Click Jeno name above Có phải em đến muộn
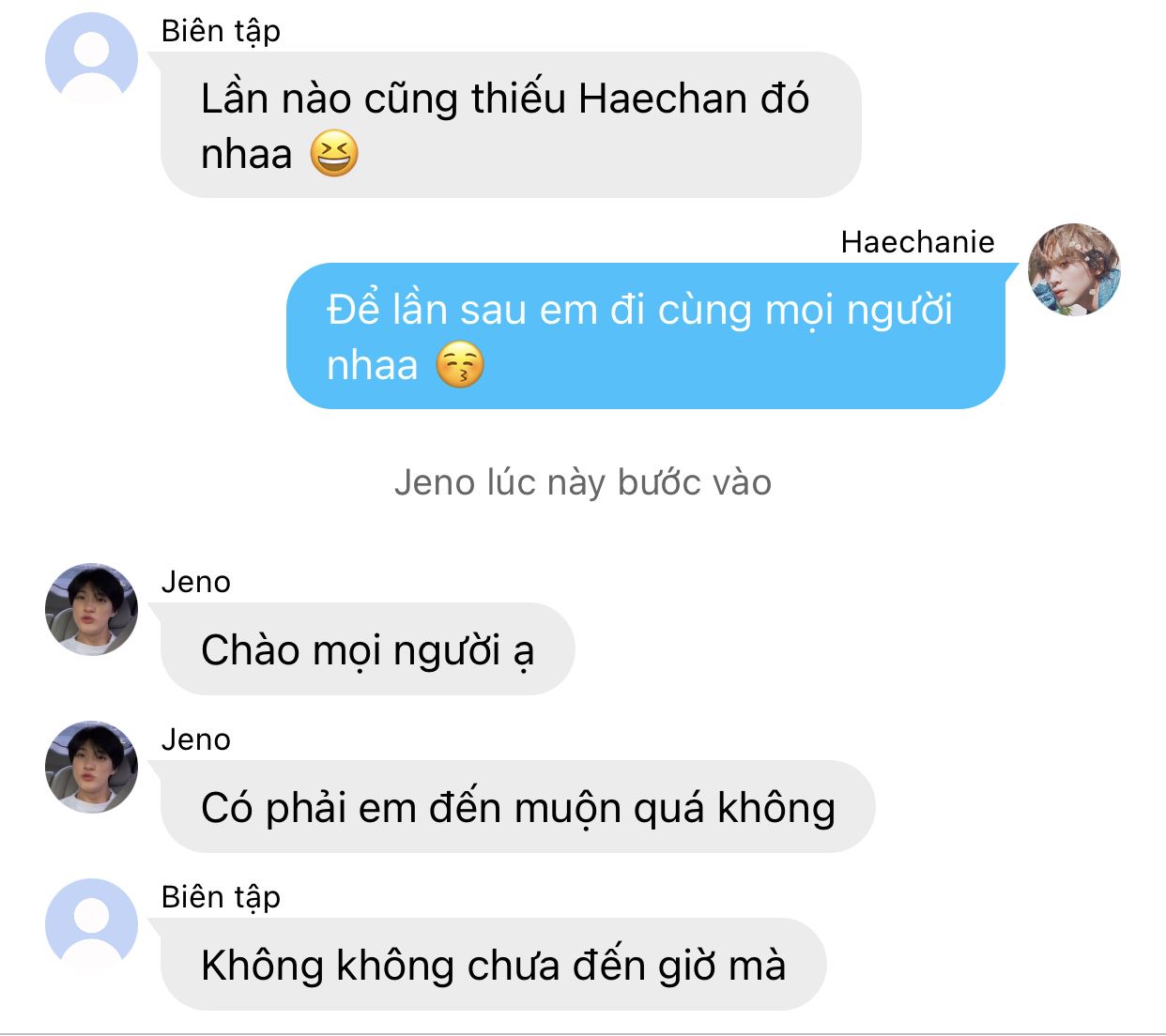 coord(196,739)
